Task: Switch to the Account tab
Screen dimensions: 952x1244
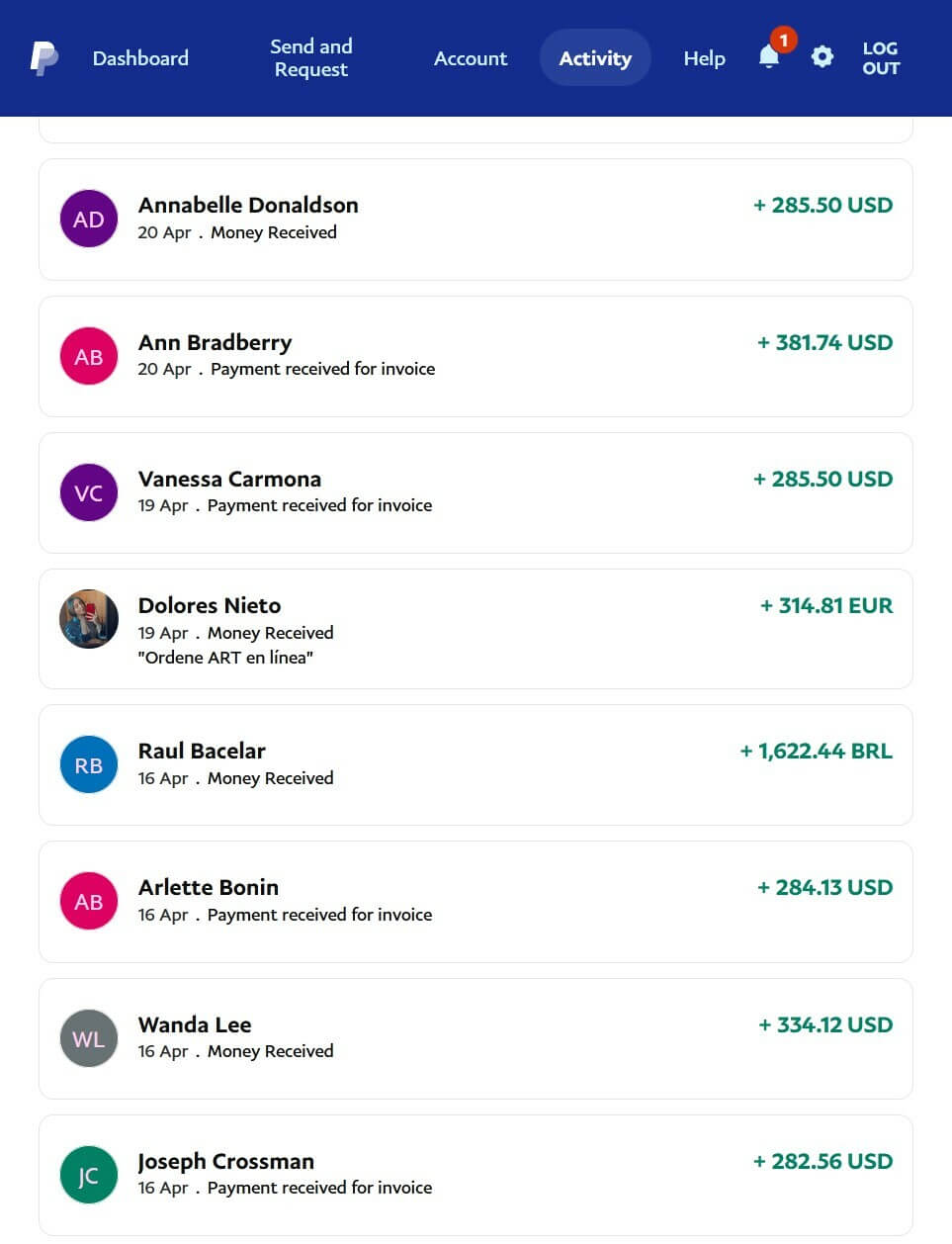Action: click(471, 58)
